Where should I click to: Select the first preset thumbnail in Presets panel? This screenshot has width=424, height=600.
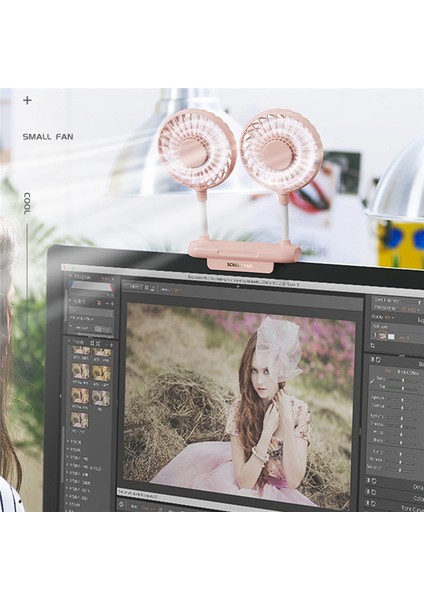point(81,351)
